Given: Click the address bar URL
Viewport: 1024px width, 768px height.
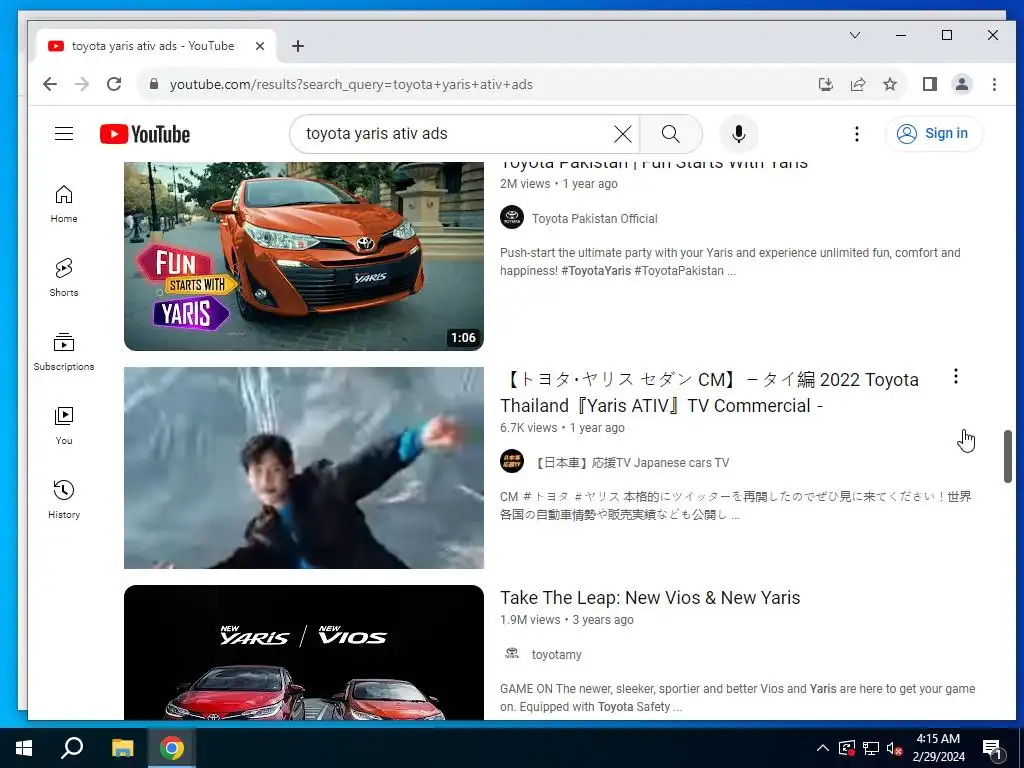Looking at the screenshot, I should 351,84.
